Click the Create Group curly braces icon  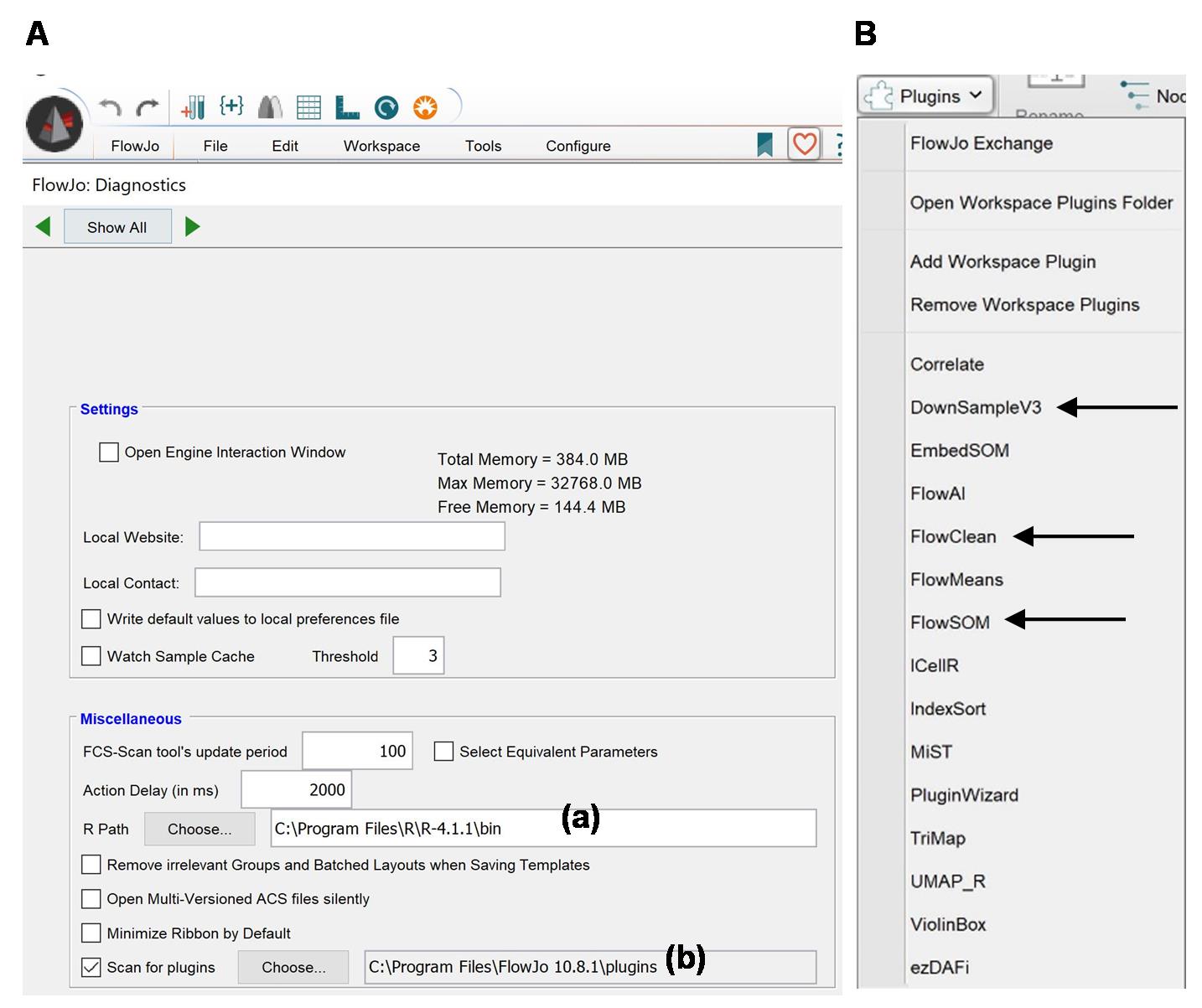point(231,106)
